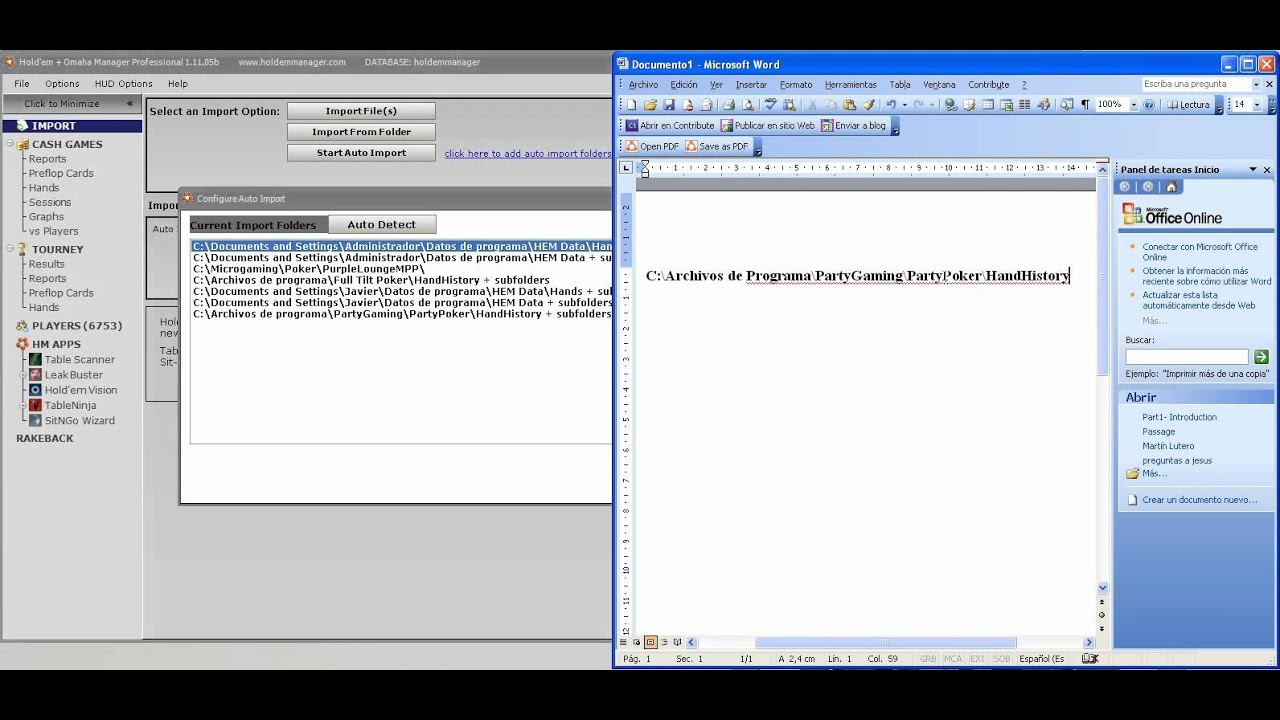Click the New blank document icon in Word
Viewport: 1280px width, 720px height.
pyautogui.click(x=631, y=104)
